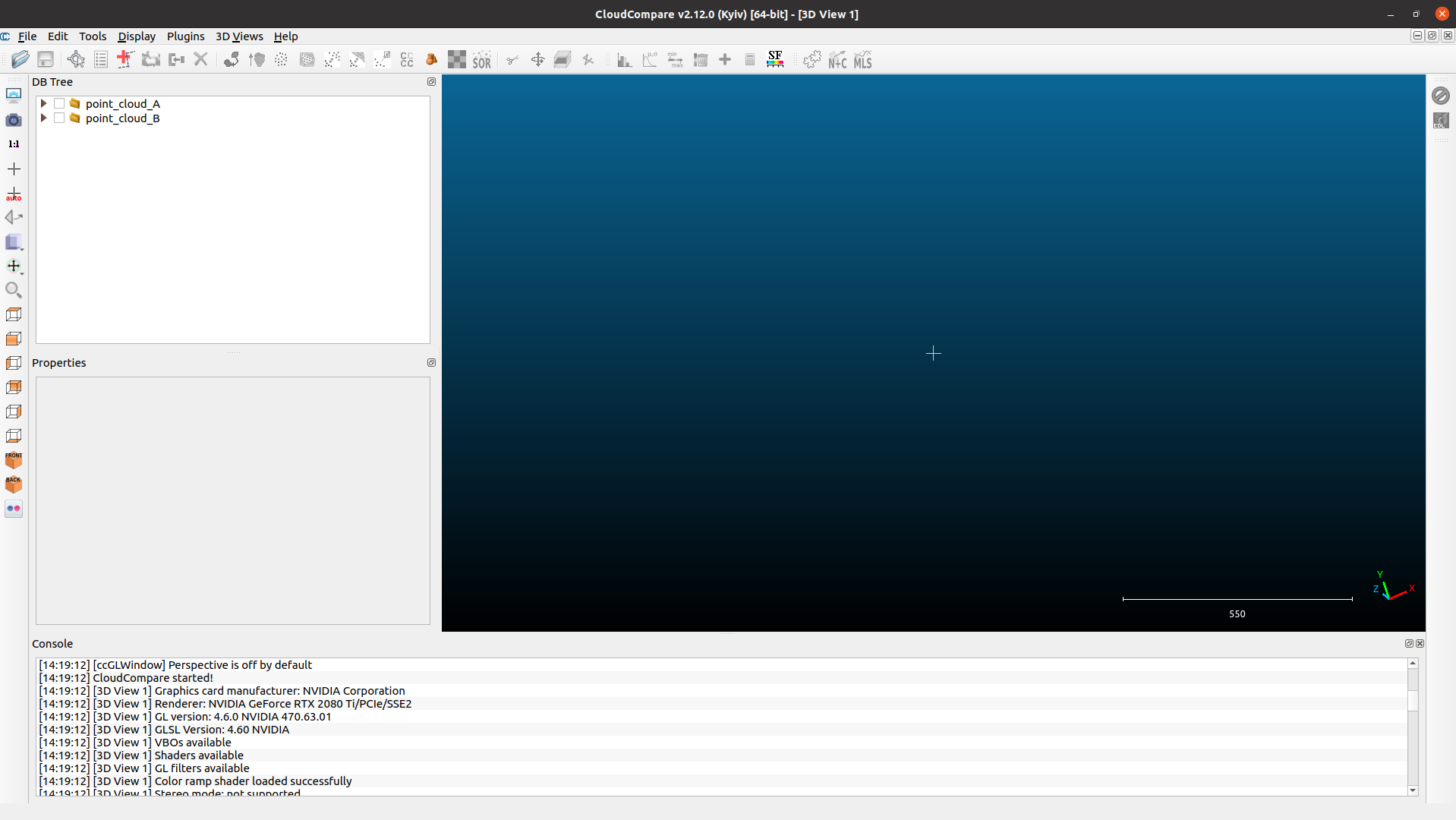The height and width of the screenshot is (820, 1456).
Task: Activate the Cross Section tool
Action: [563, 59]
